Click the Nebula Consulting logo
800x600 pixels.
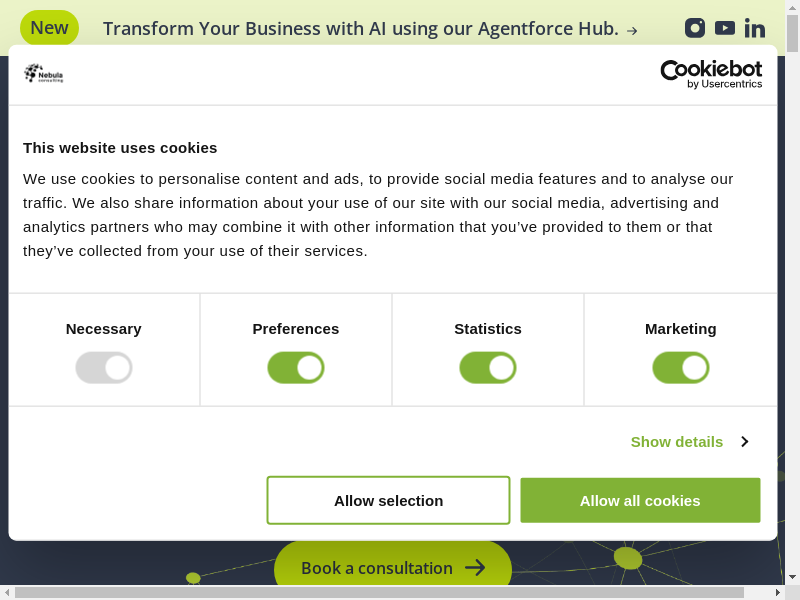[44, 73]
